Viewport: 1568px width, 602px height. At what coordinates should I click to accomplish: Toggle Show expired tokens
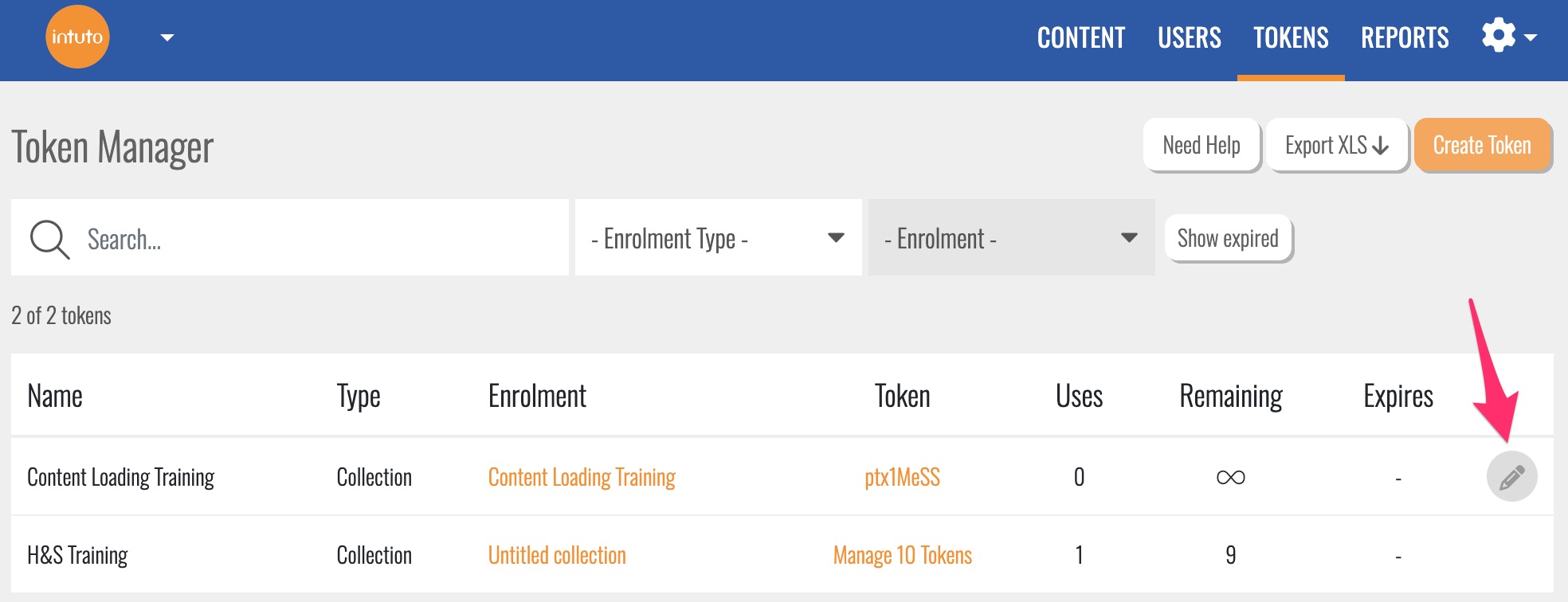(1228, 238)
